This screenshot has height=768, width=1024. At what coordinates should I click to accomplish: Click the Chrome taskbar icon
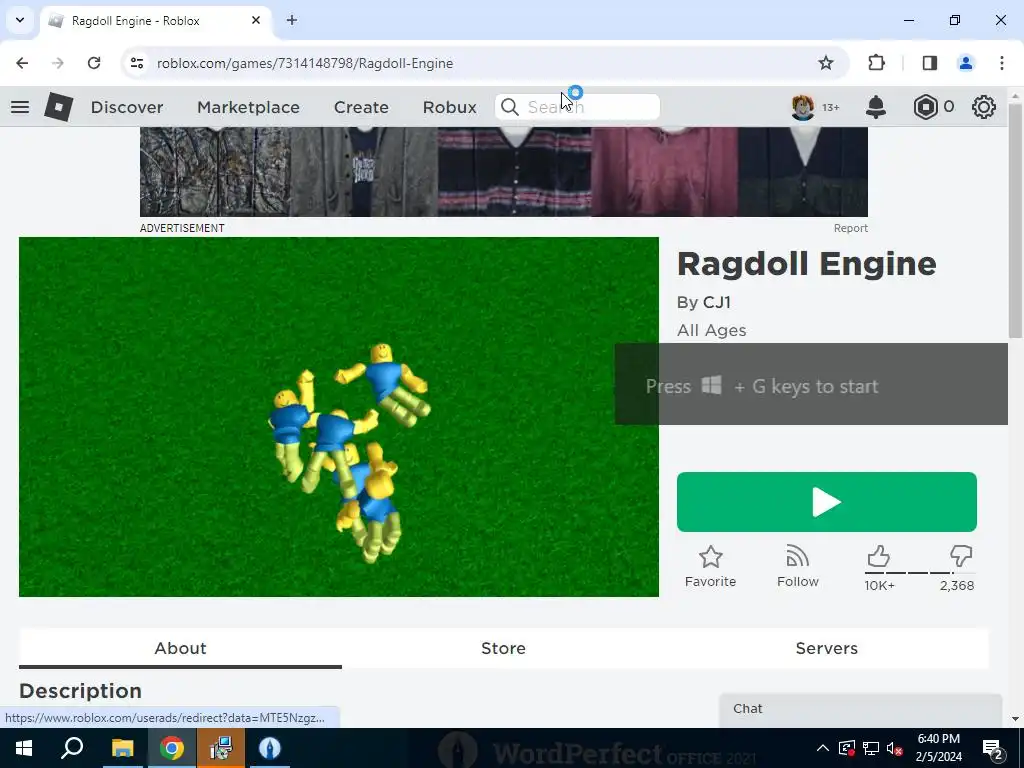pyautogui.click(x=172, y=748)
